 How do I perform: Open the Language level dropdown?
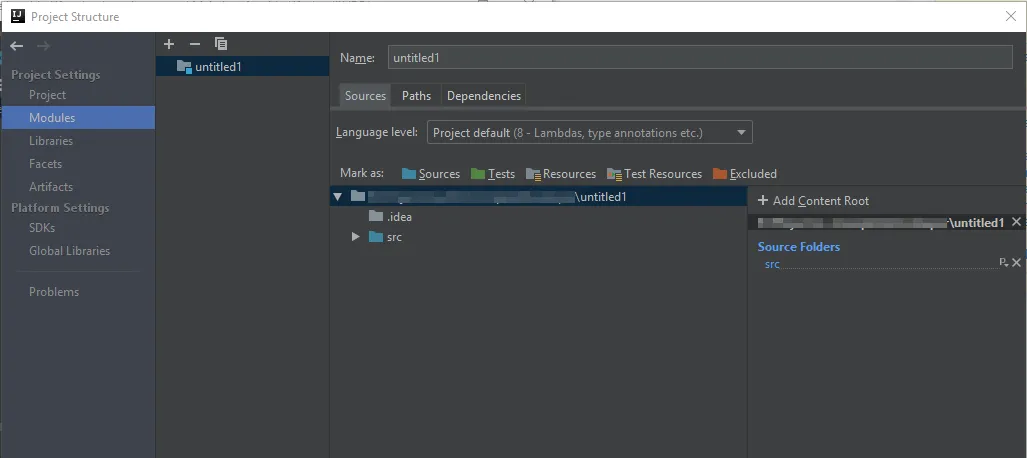pos(589,132)
